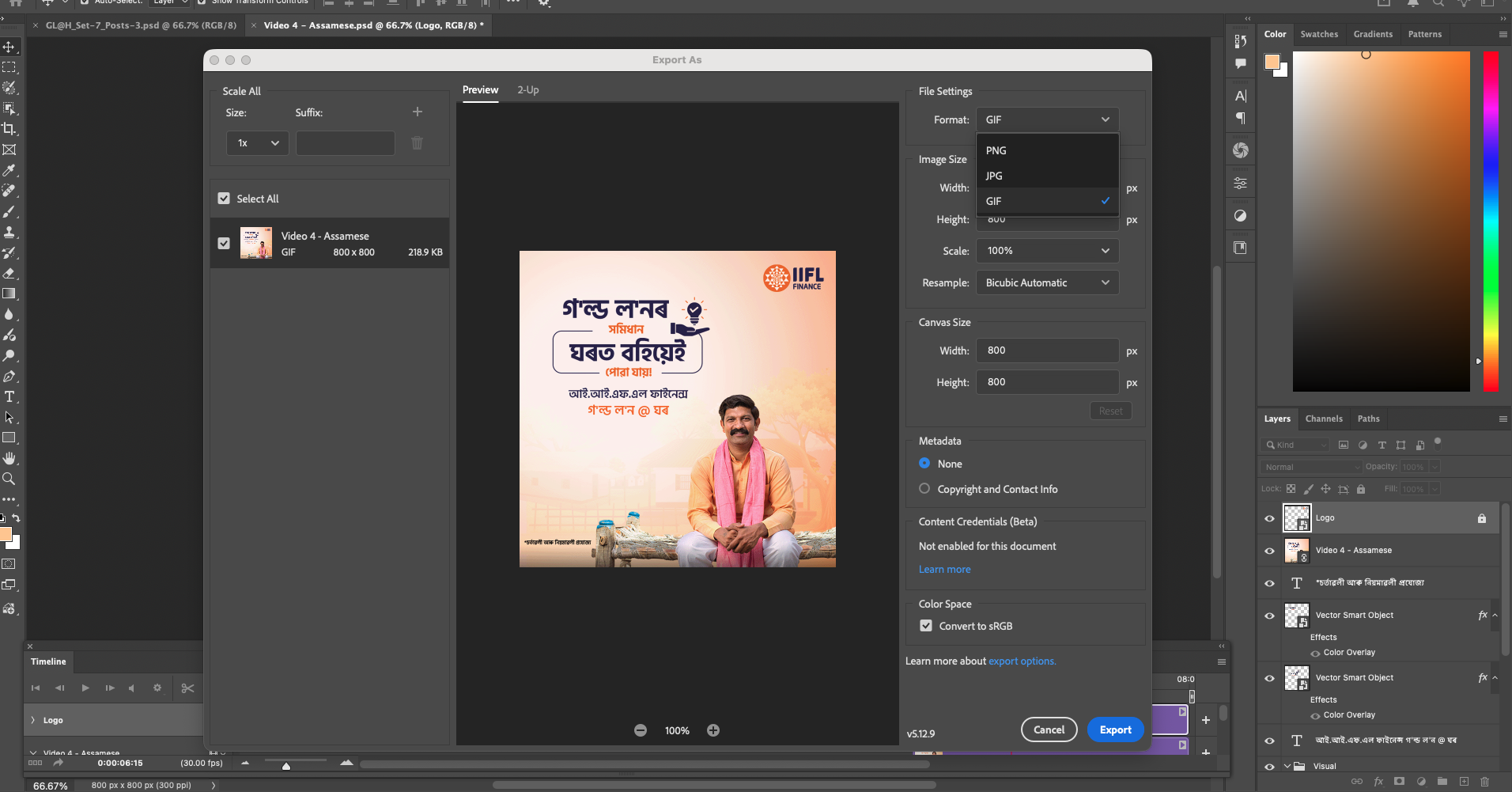Add a new export size with plus icon
This screenshot has width=1512, height=792.
click(418, 112)
